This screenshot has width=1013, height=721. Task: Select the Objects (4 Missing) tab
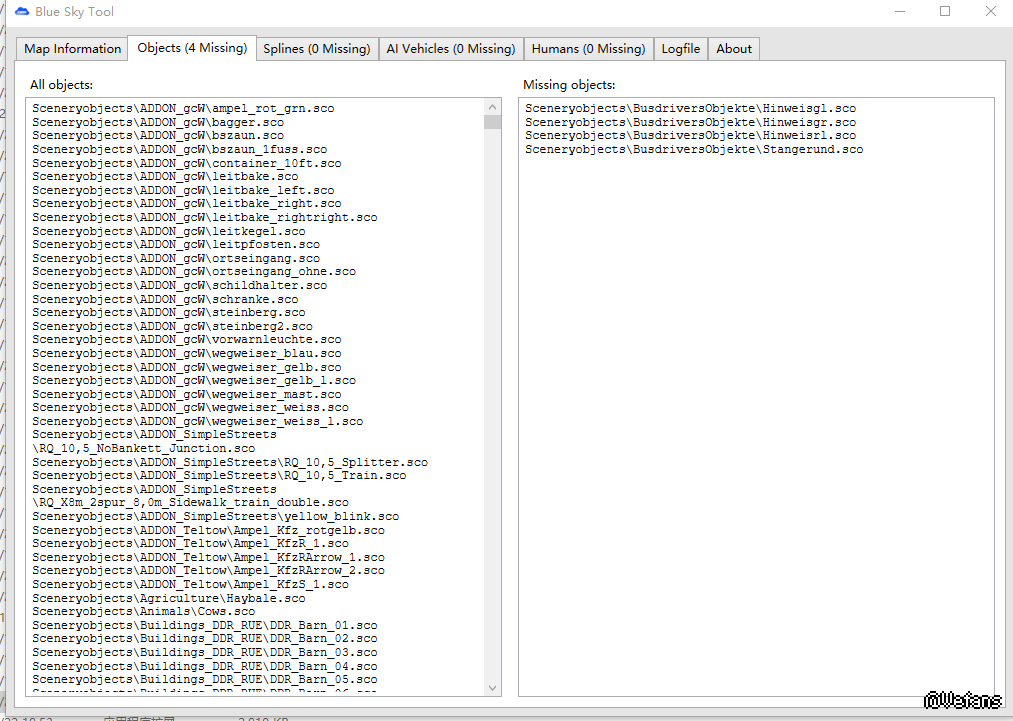[191, 48]
